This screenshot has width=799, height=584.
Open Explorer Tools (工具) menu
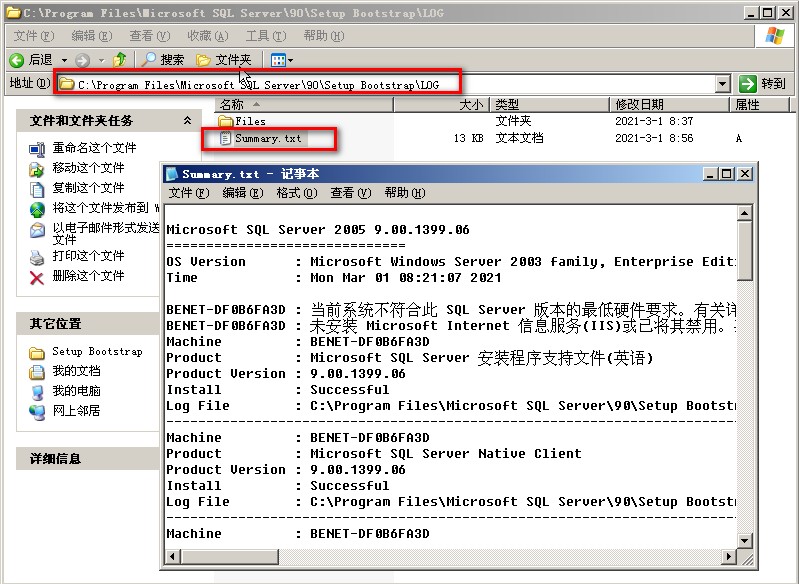[x=266, y=36]
